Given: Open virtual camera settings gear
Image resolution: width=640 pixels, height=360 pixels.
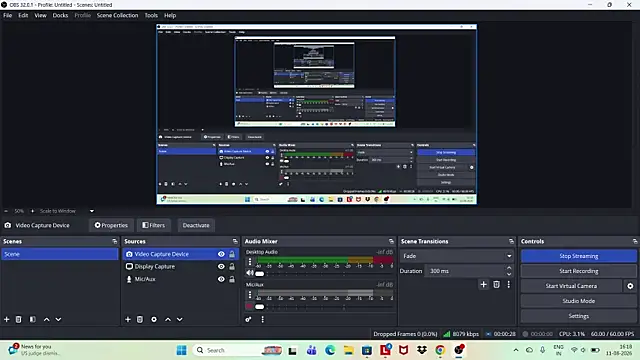Looking at the screenshot, I should pyautogui.click(x=630, y=286).
